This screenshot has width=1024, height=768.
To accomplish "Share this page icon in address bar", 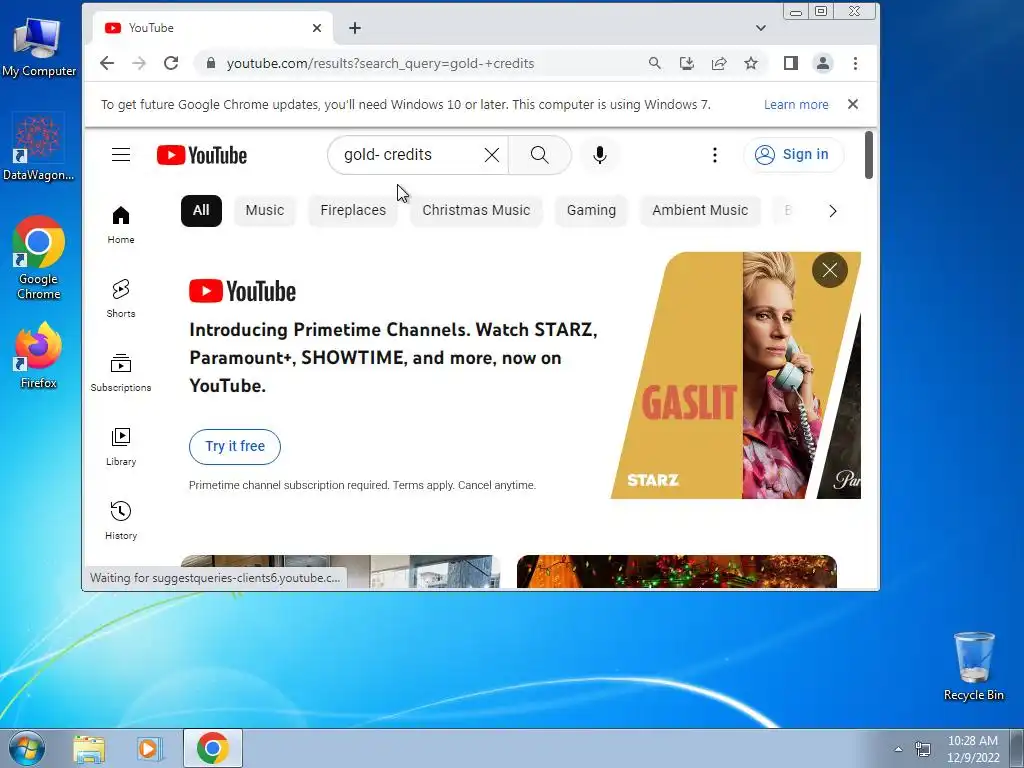I will click(719, 63).
